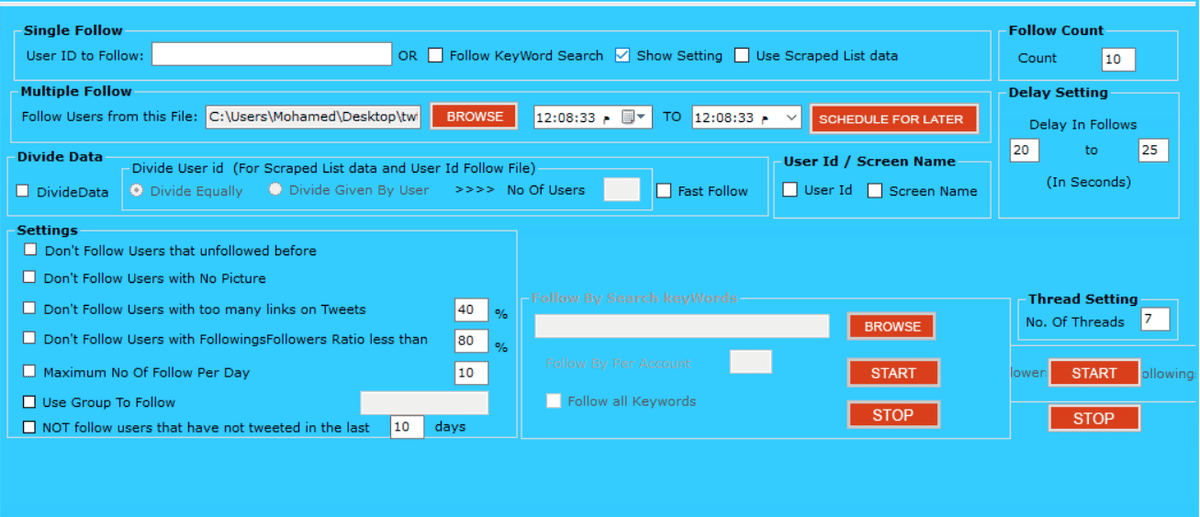Click STOP in Follow By Search KeyWords
Image resolution: width=1200 pixels, height=517 pixels.
click(x=893, y=415)
